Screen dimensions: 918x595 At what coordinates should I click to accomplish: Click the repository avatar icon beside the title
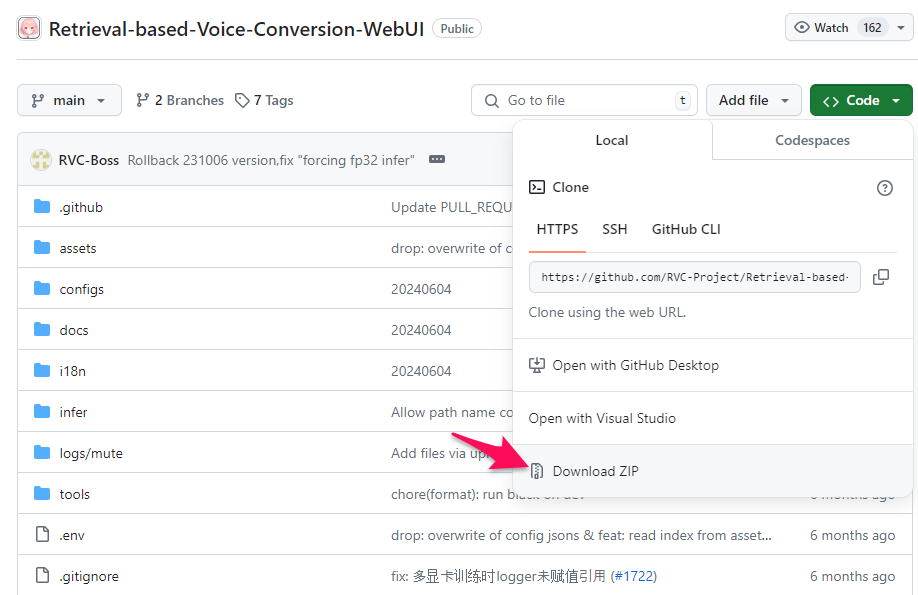point(29,29)
